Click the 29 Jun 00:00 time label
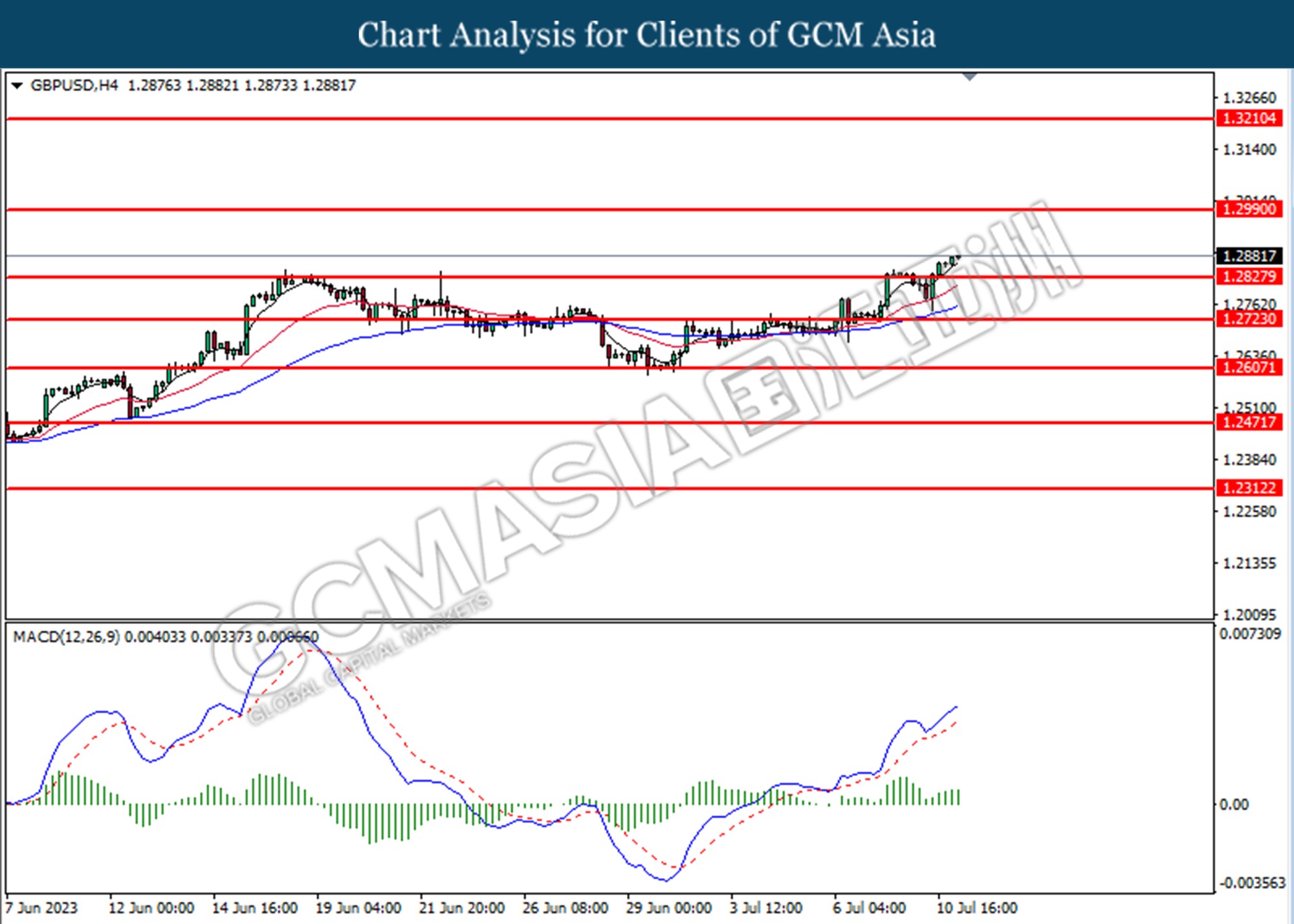This screenshot has width=1294, height=924. (x=669, y=908)
